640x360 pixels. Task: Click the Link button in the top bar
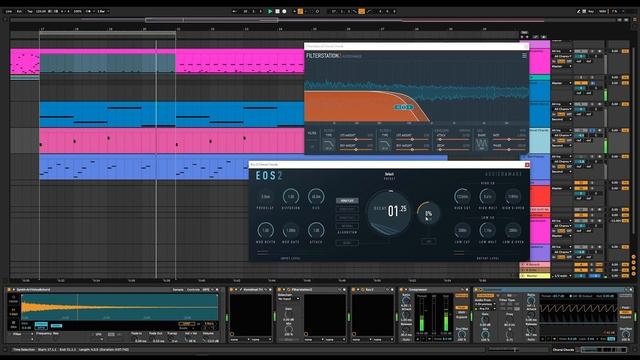click(9, 11)
